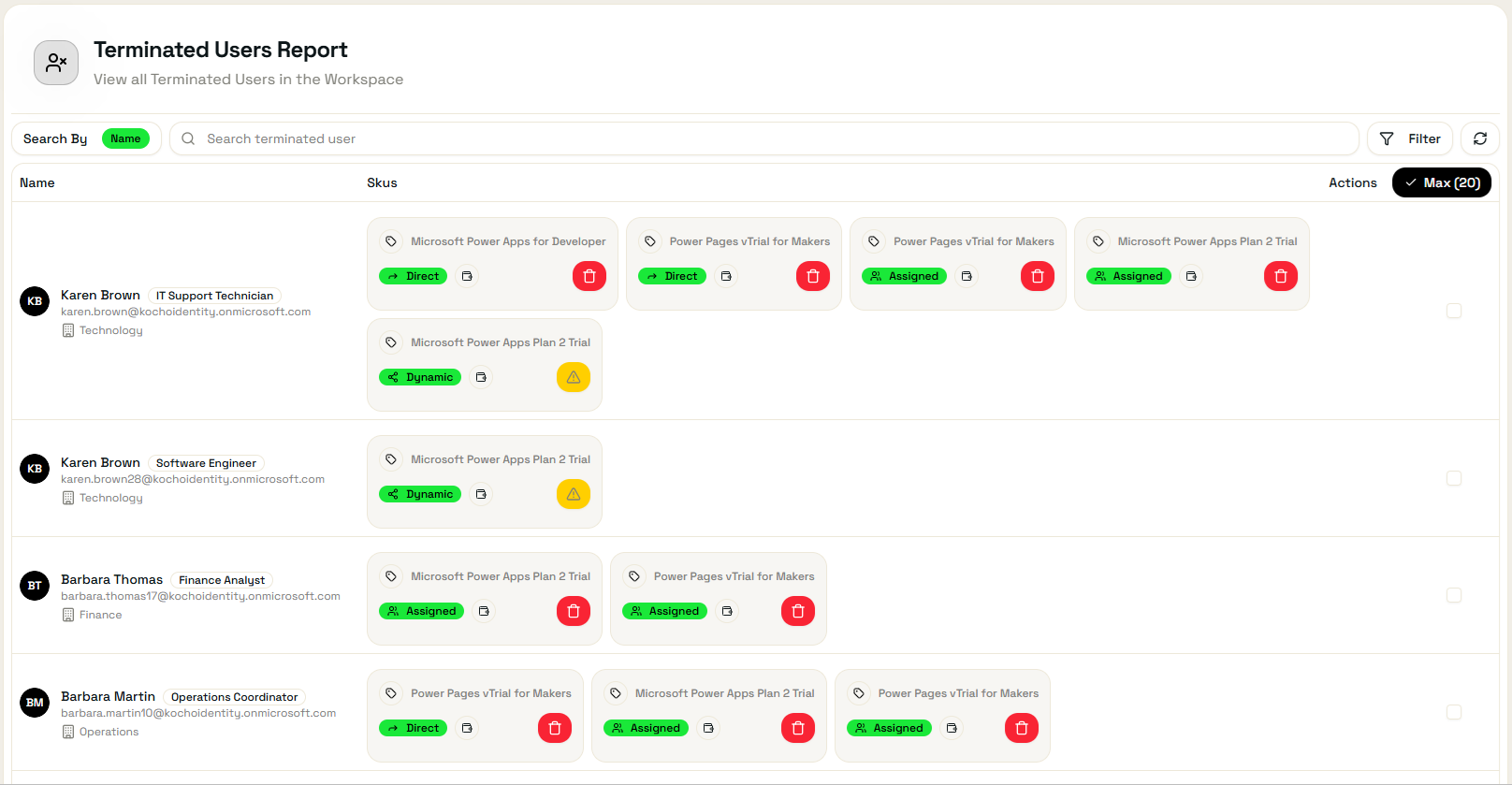
Task: Click the refresh icon beside Filter
Action: [1480, 138]
